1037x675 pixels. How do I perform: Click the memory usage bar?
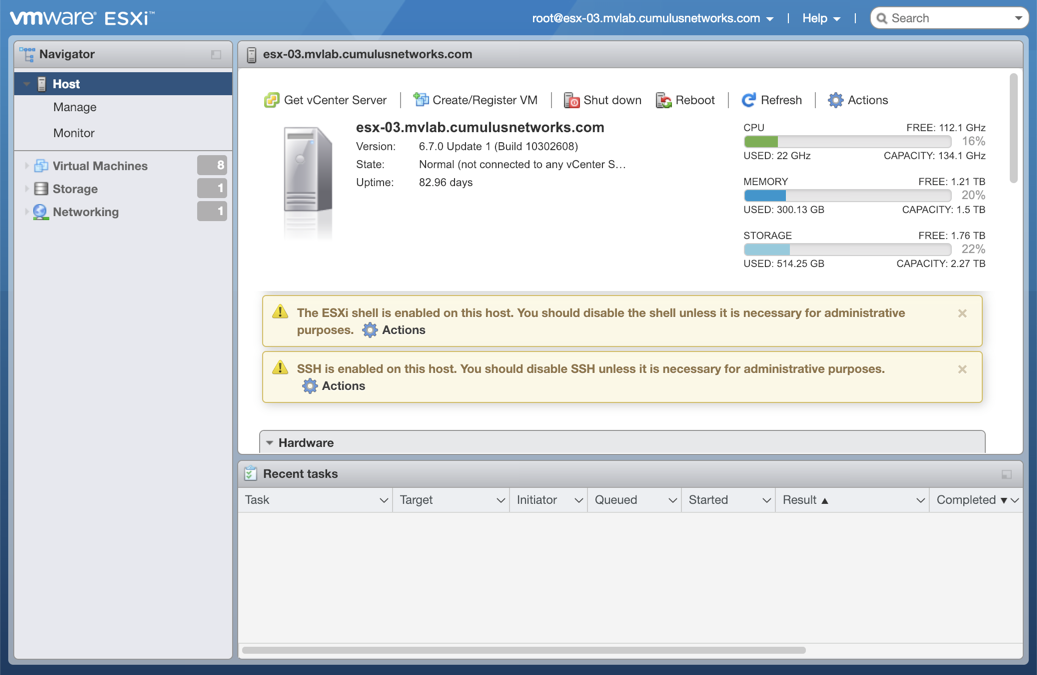point(847,196)
